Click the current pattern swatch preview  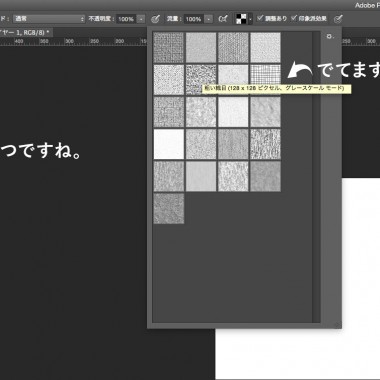(241, 19)
